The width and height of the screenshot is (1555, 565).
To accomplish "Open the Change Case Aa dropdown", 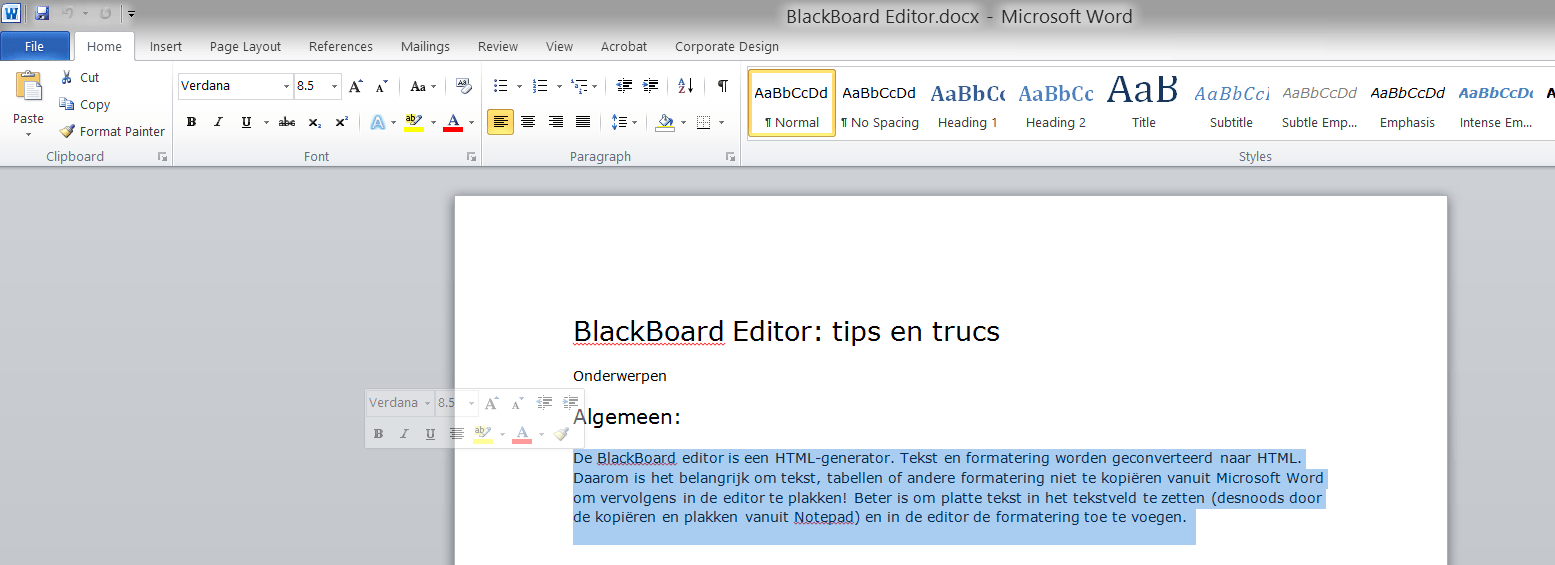I will [x=422, y=86].
